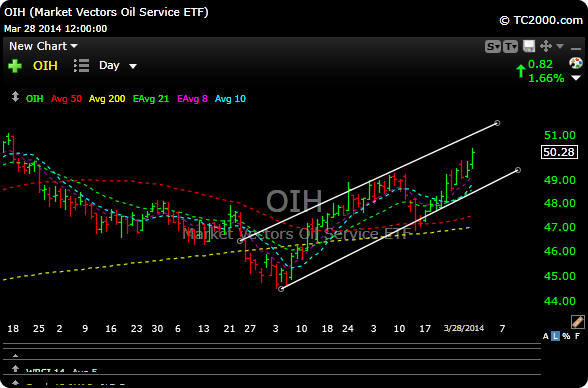Viewport: 588px width, 388px height.
Task: Click the EAvg 21 legend label
Action: pos(151,99)
